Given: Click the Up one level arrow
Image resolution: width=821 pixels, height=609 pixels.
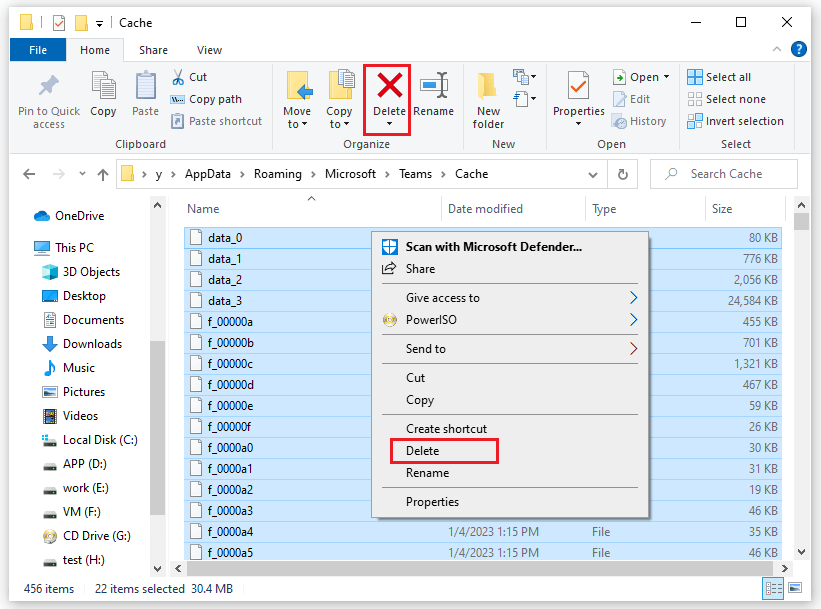Looking at the screenshot, I should (x=103, y=174).
